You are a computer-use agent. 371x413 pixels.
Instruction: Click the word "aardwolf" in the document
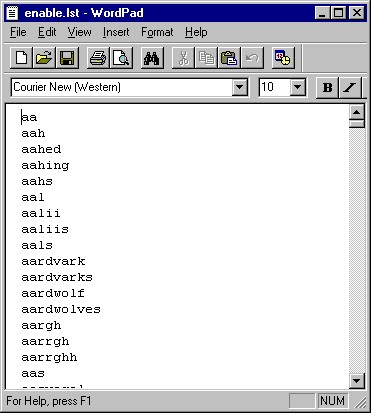(53, 293)
